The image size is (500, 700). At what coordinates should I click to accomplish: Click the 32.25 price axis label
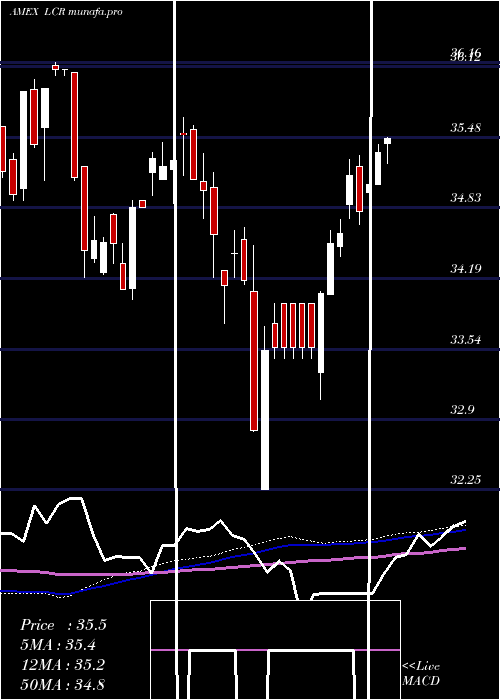465,480
